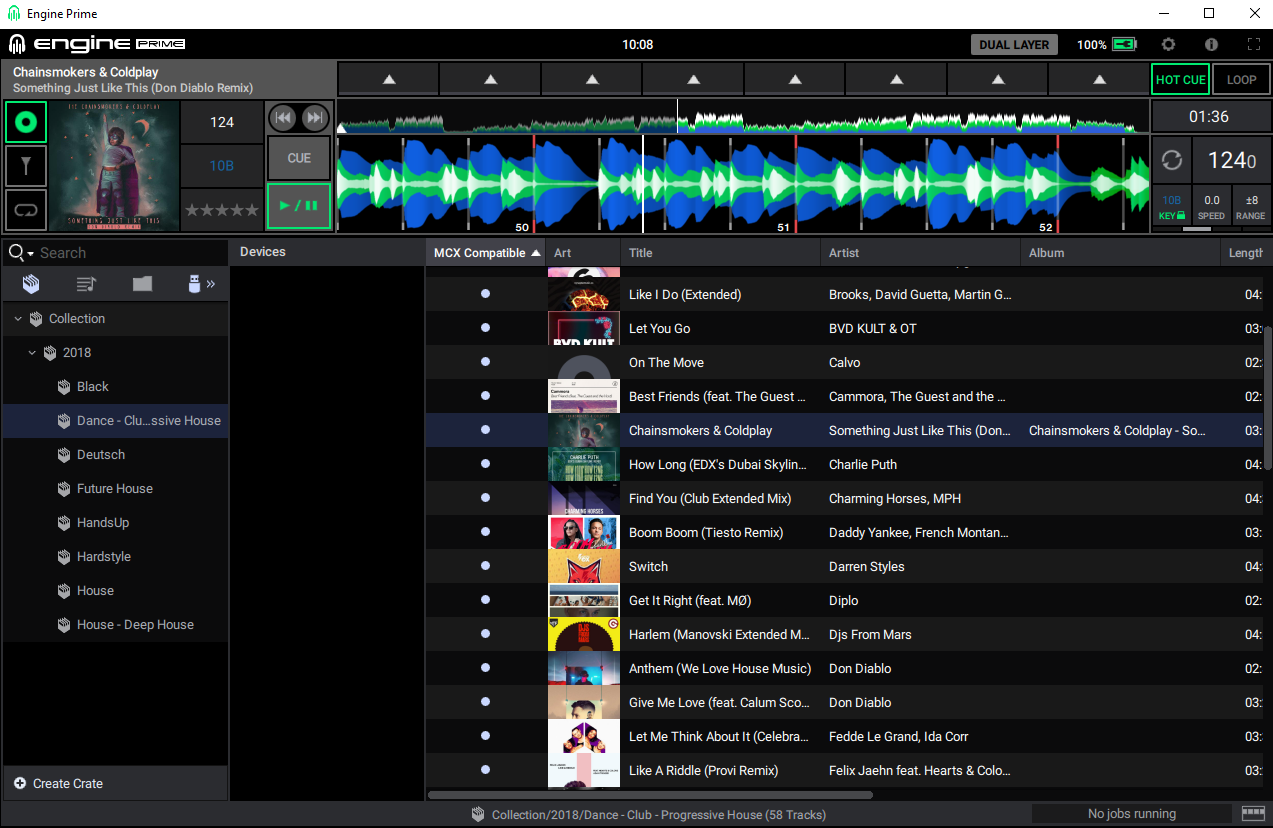Viewport: 1273px width, 828px height.
Task: Set the track star rating
Action: pos(222,210)
